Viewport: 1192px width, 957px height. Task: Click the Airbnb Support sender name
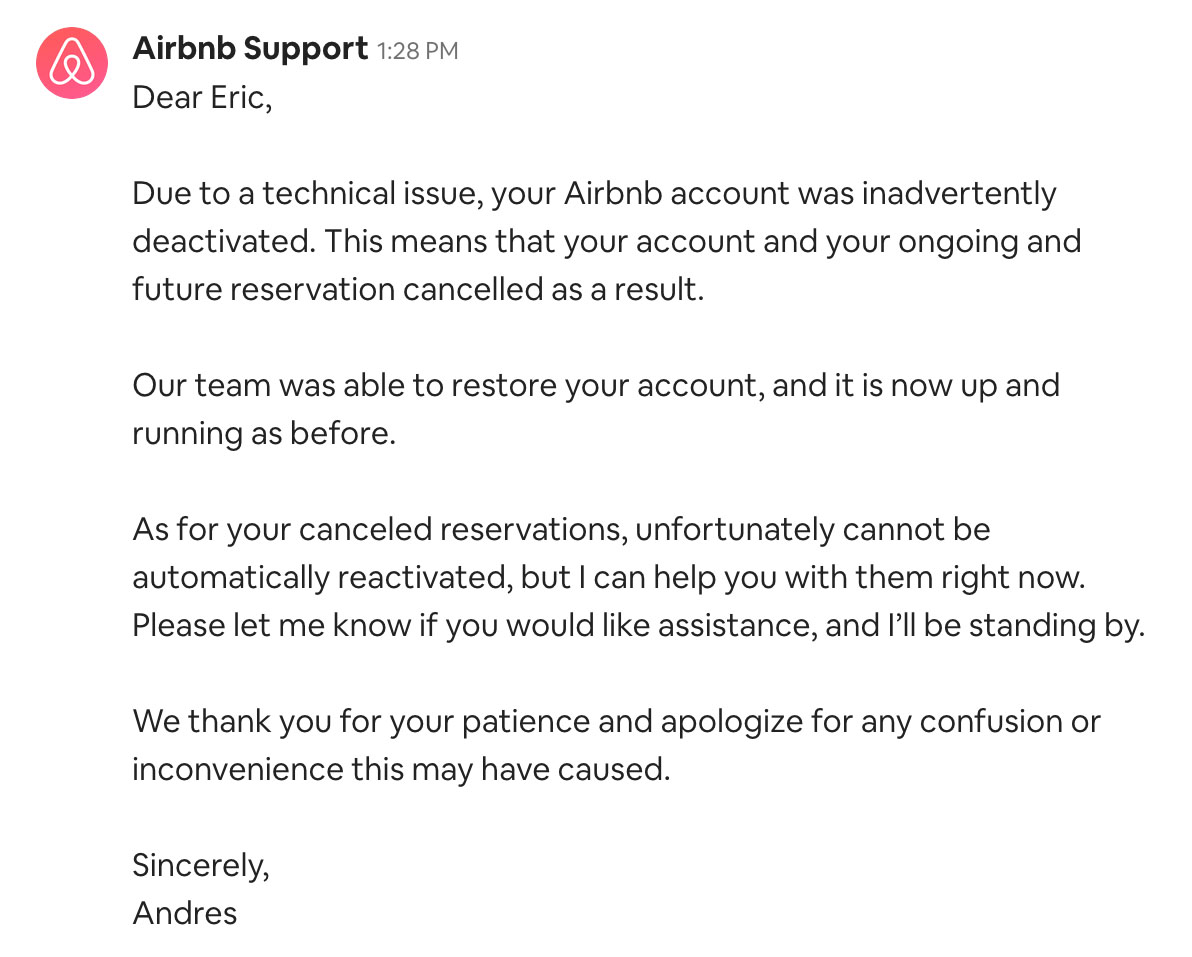point(250,49)
